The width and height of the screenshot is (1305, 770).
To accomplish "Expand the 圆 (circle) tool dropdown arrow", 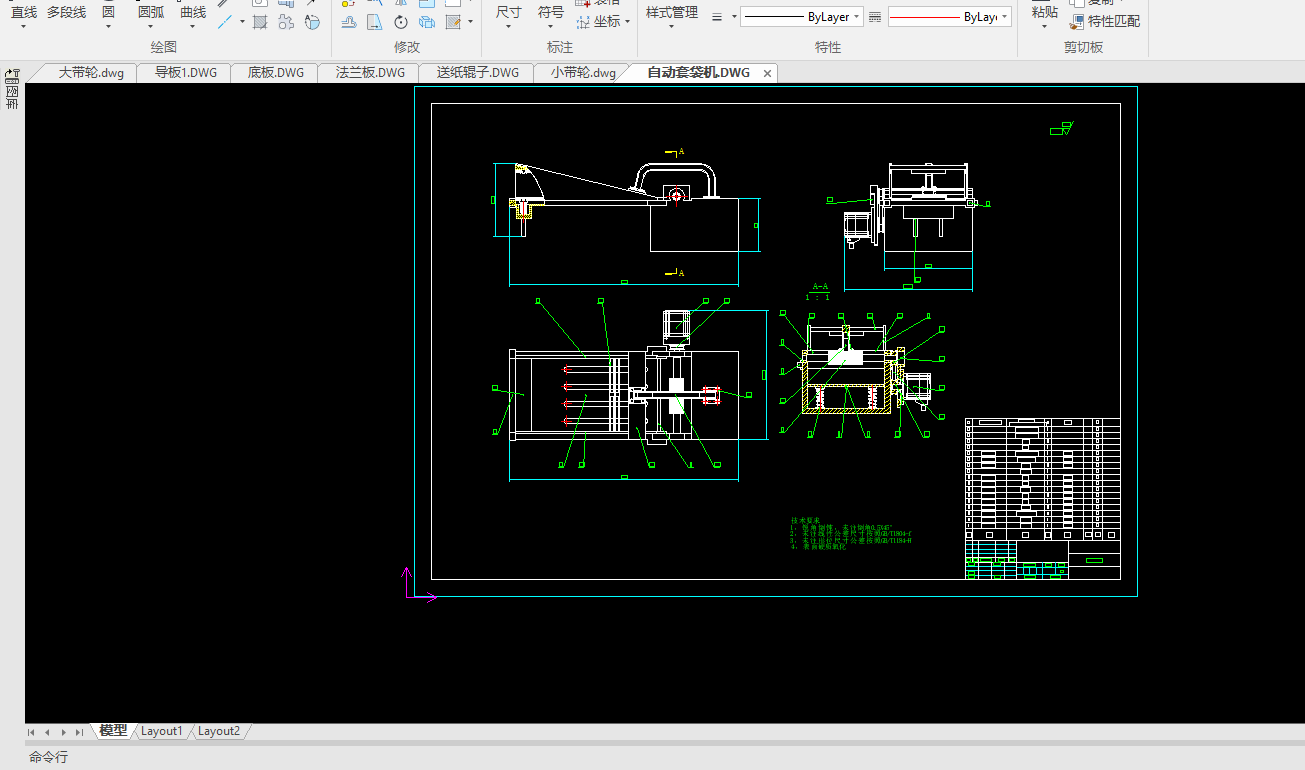I will pos(108,27).
